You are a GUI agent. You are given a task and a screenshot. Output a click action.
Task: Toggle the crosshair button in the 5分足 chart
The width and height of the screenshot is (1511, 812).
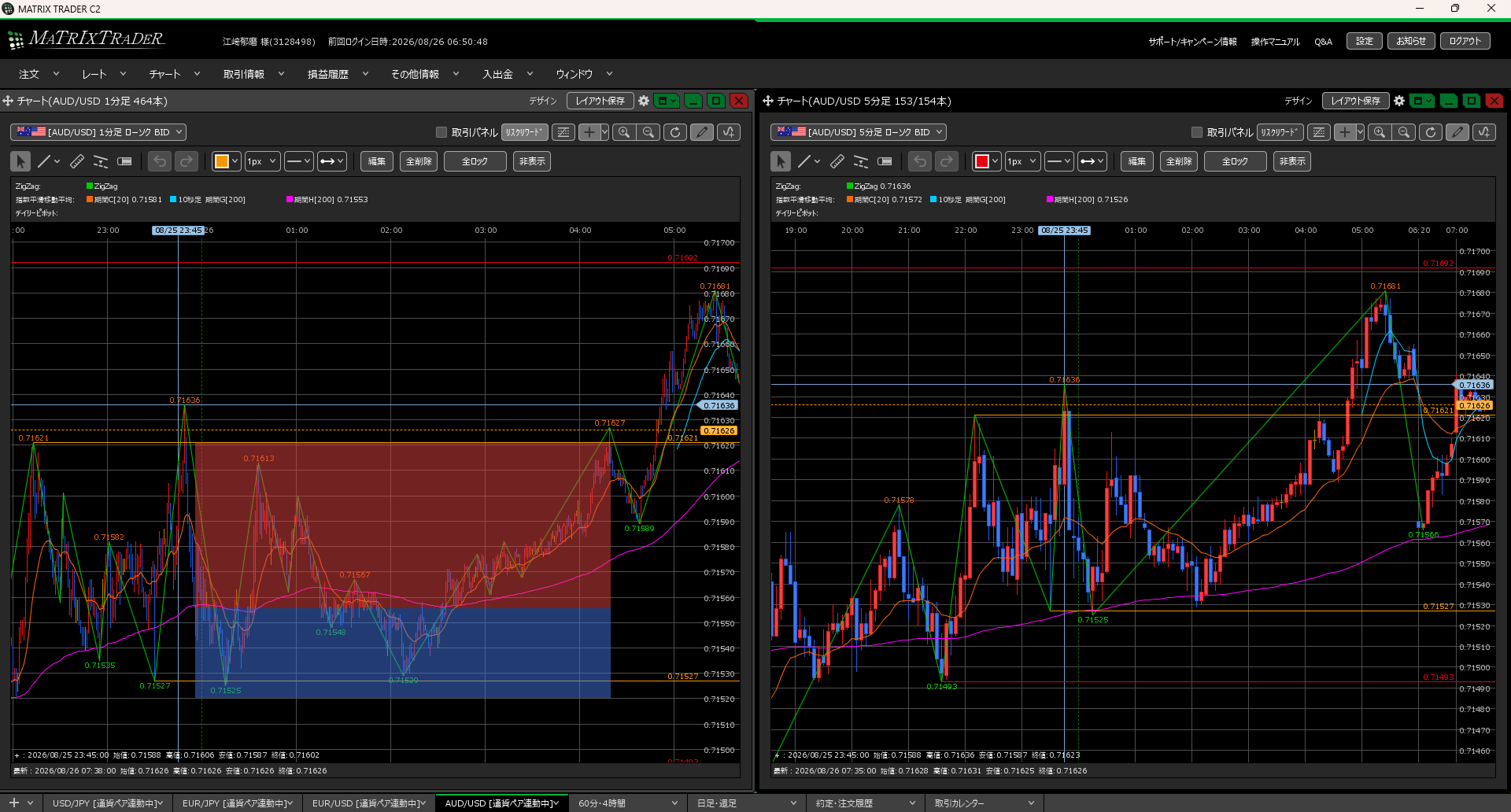(x=1344, y=132)
